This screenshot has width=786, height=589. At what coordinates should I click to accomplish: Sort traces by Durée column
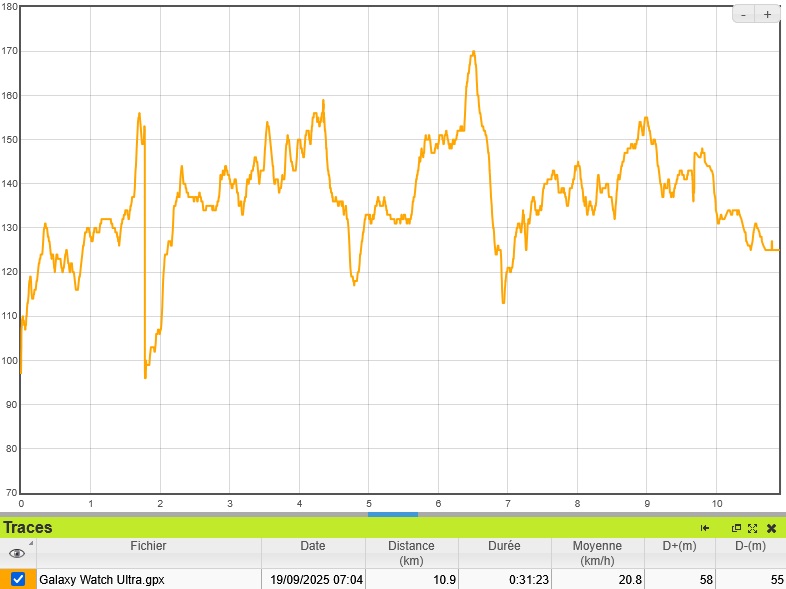coord(504,546)
